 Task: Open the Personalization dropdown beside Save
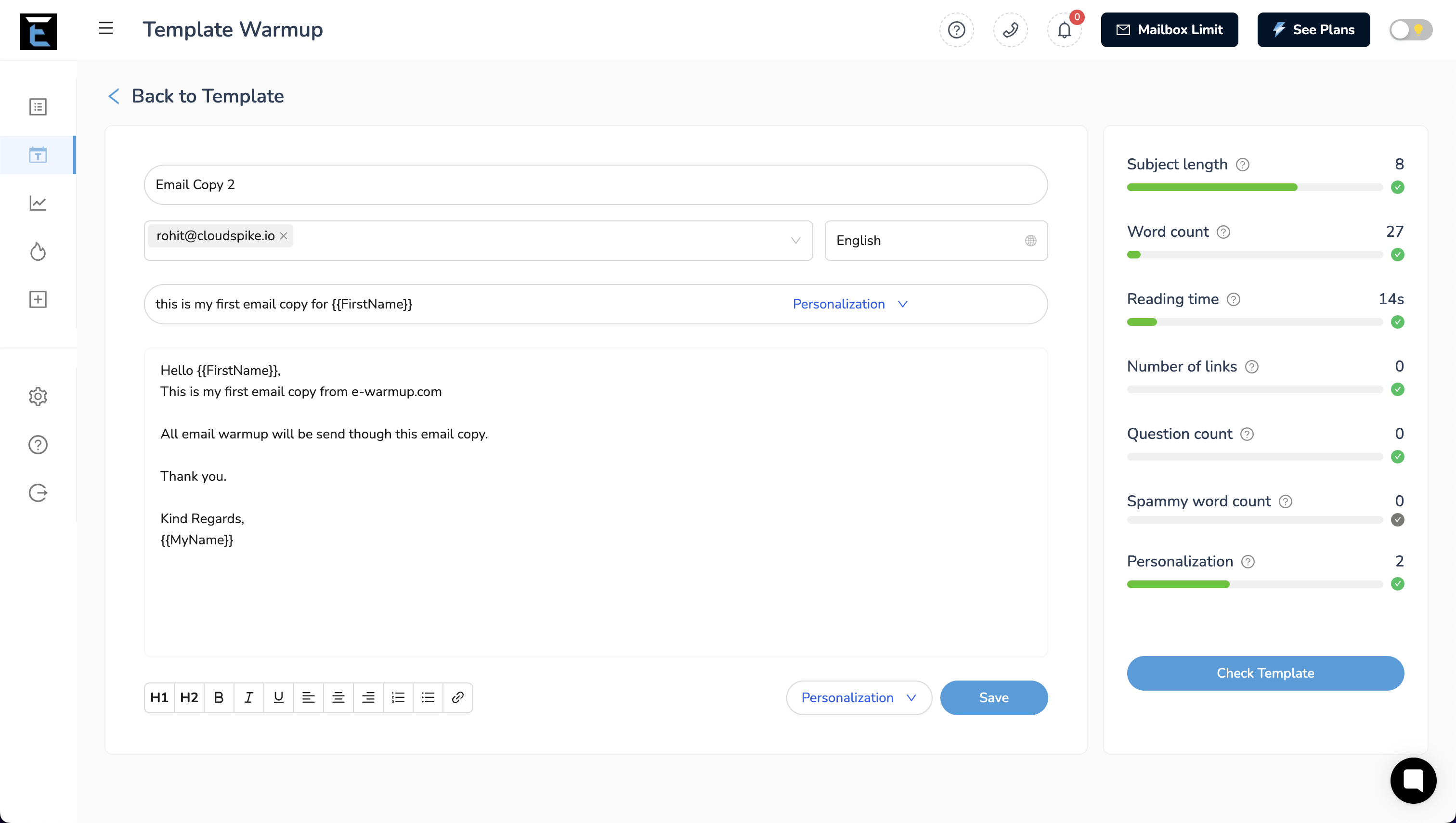coord(858,697)
